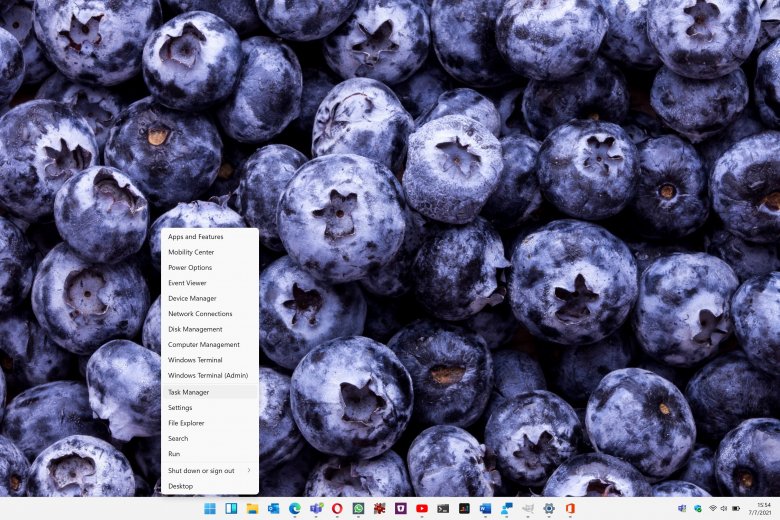Open Microsoft Teams taskbar icon
Viewport: 780px width, 520px height.
316,509
